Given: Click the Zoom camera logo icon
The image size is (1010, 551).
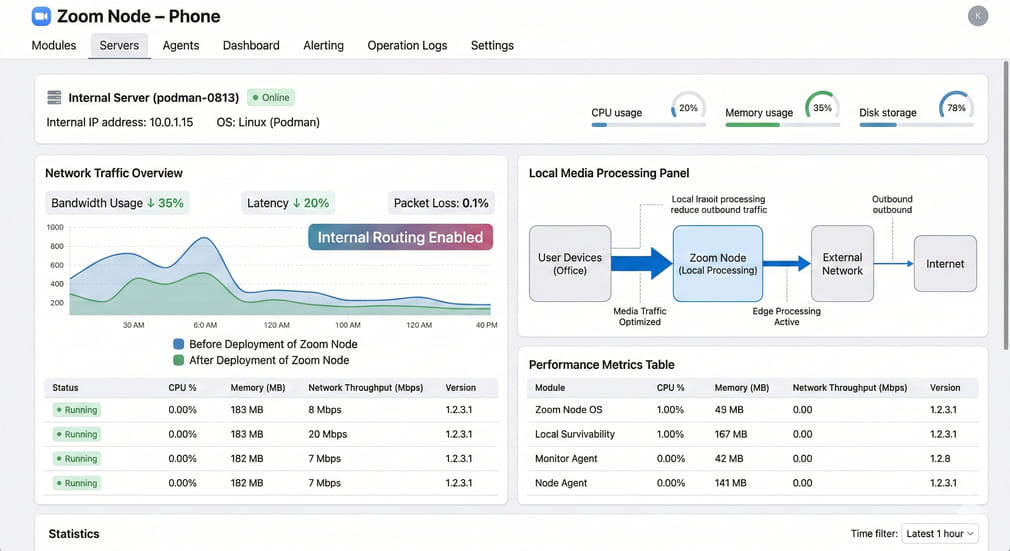Looking at the screenshot, I should 41,17.
